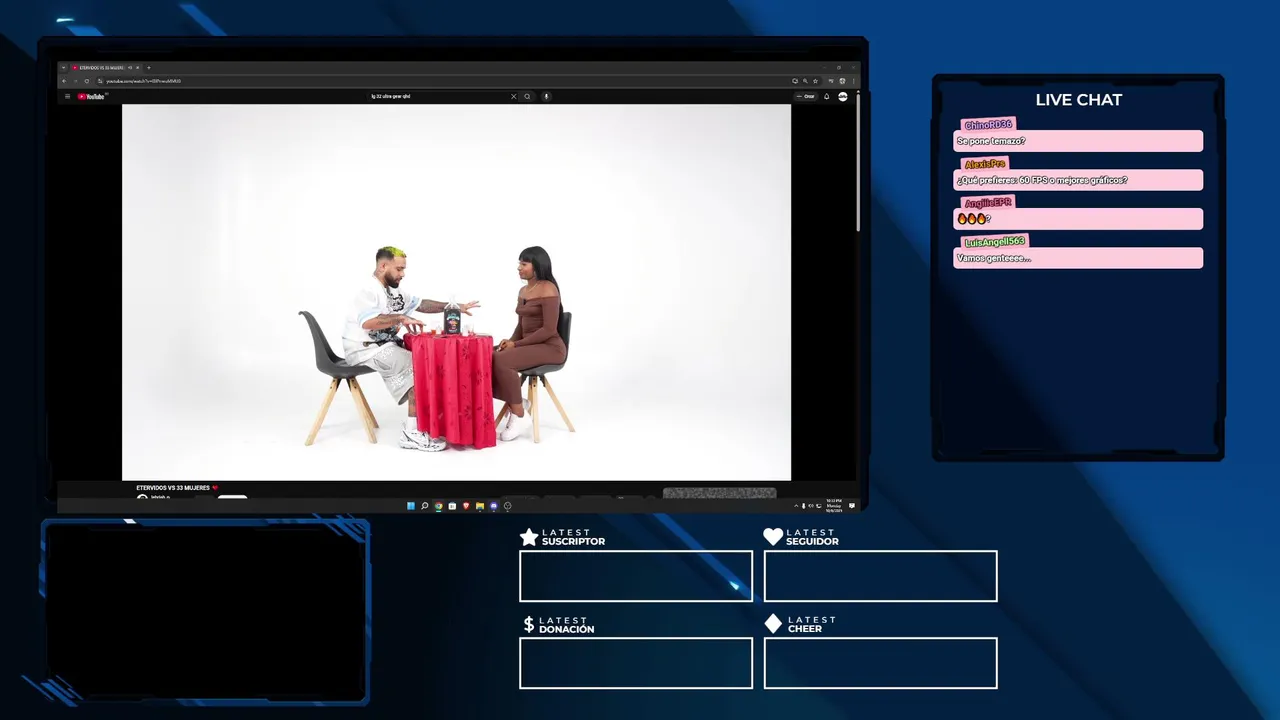Go back in the browser
1280x720 pixels.
(x=64, y=81)
